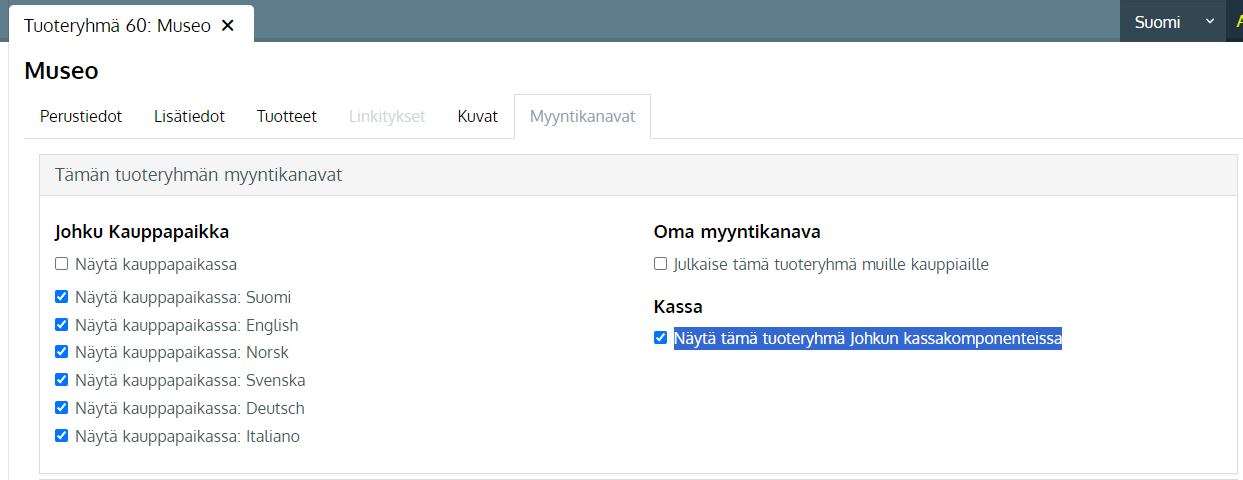Click the Myyntikanavat tab
Viewport: 1243px width, 480px height.
582,116
